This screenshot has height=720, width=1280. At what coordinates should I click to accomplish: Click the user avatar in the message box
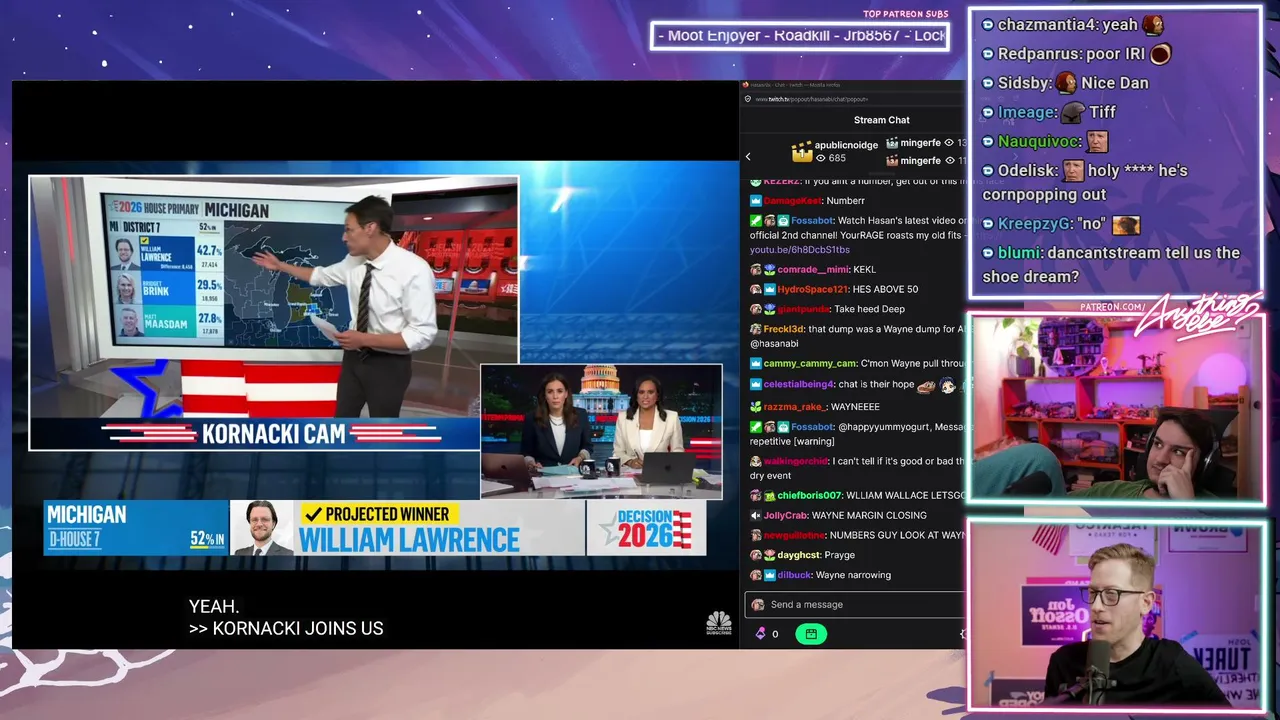click(x=758, y=604)
